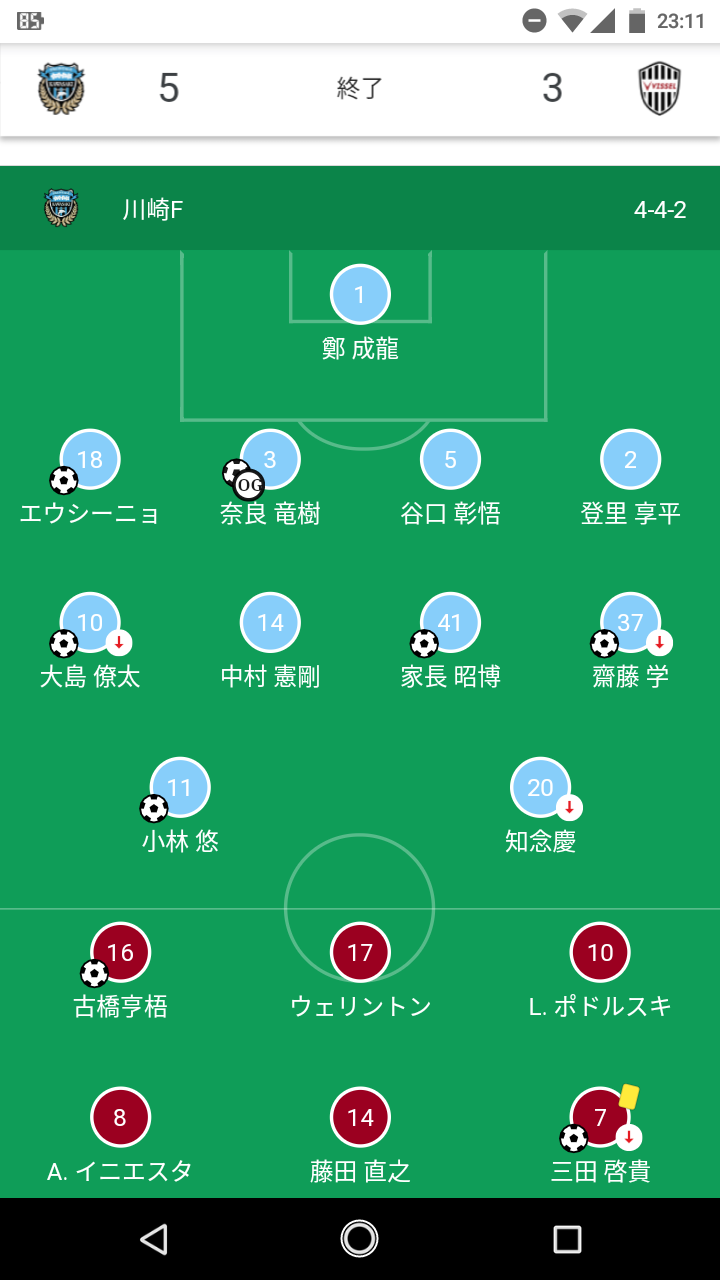This screenshot has width=720, height=1280.
Task: Open the recent apps square button
Action: point(567,1239)
